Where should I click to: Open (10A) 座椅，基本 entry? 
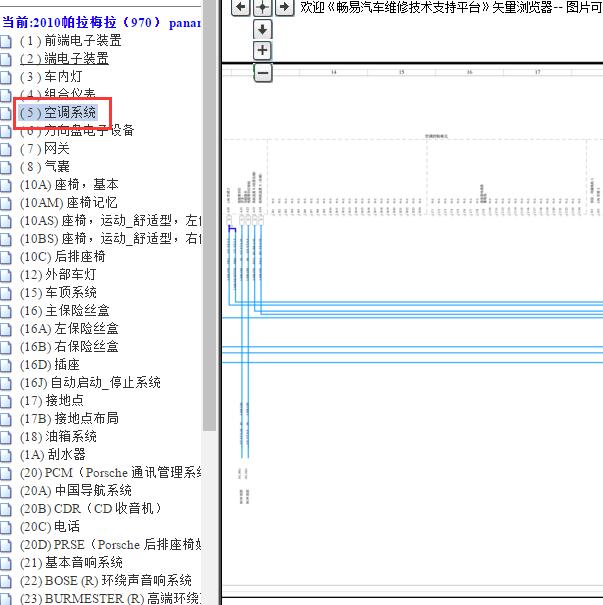(x=69, y=184)
